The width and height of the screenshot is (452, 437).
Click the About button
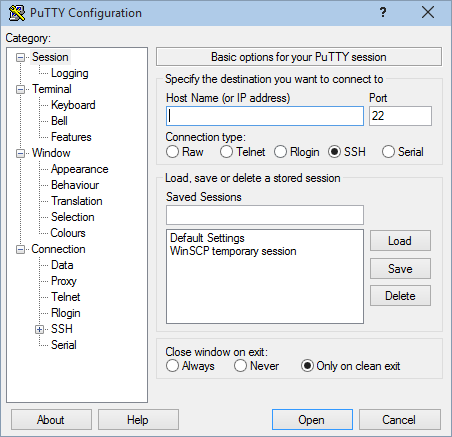pyautogui.click(x=51, y=420)
